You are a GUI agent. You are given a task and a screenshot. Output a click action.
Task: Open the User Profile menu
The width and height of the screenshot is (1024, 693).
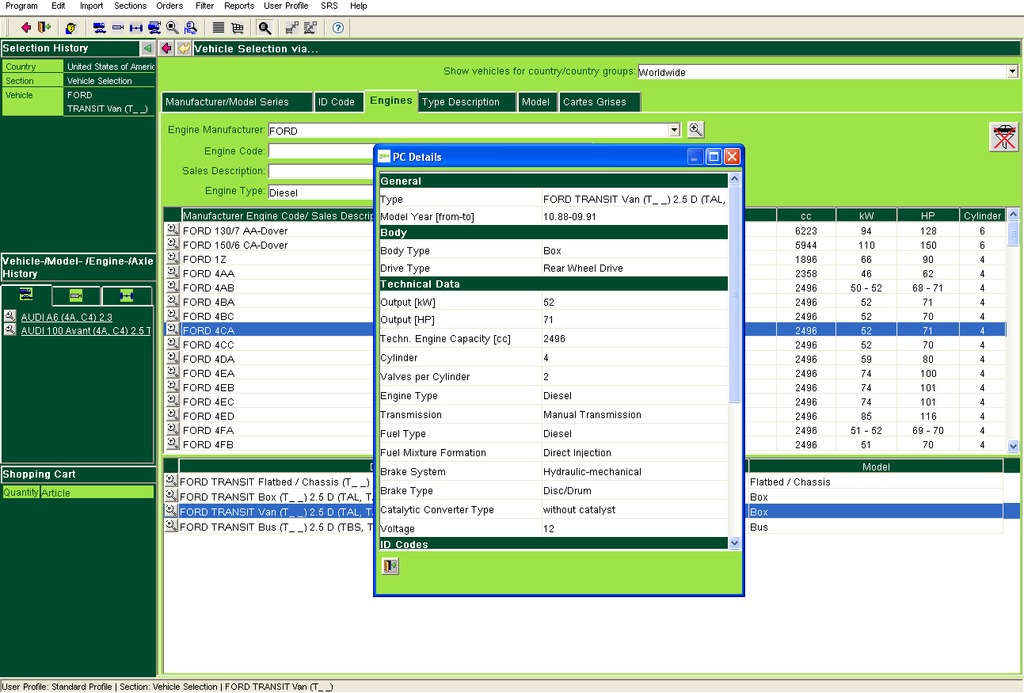(x=285, y=6)
